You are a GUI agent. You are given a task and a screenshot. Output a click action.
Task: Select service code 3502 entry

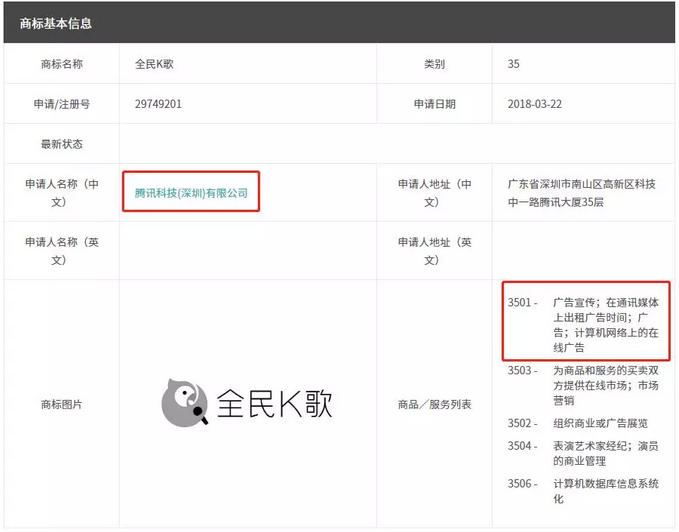point(523,423)
